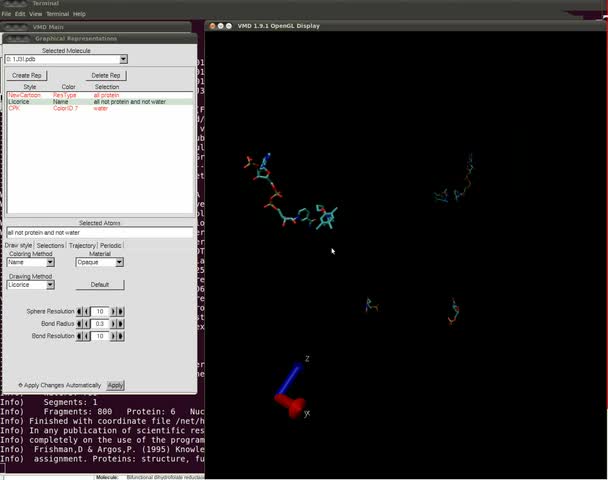The width and height of the screenshot is (608, 480).
Task: Decrease Sphere Resolution by large step
Action: coord(79,311)
